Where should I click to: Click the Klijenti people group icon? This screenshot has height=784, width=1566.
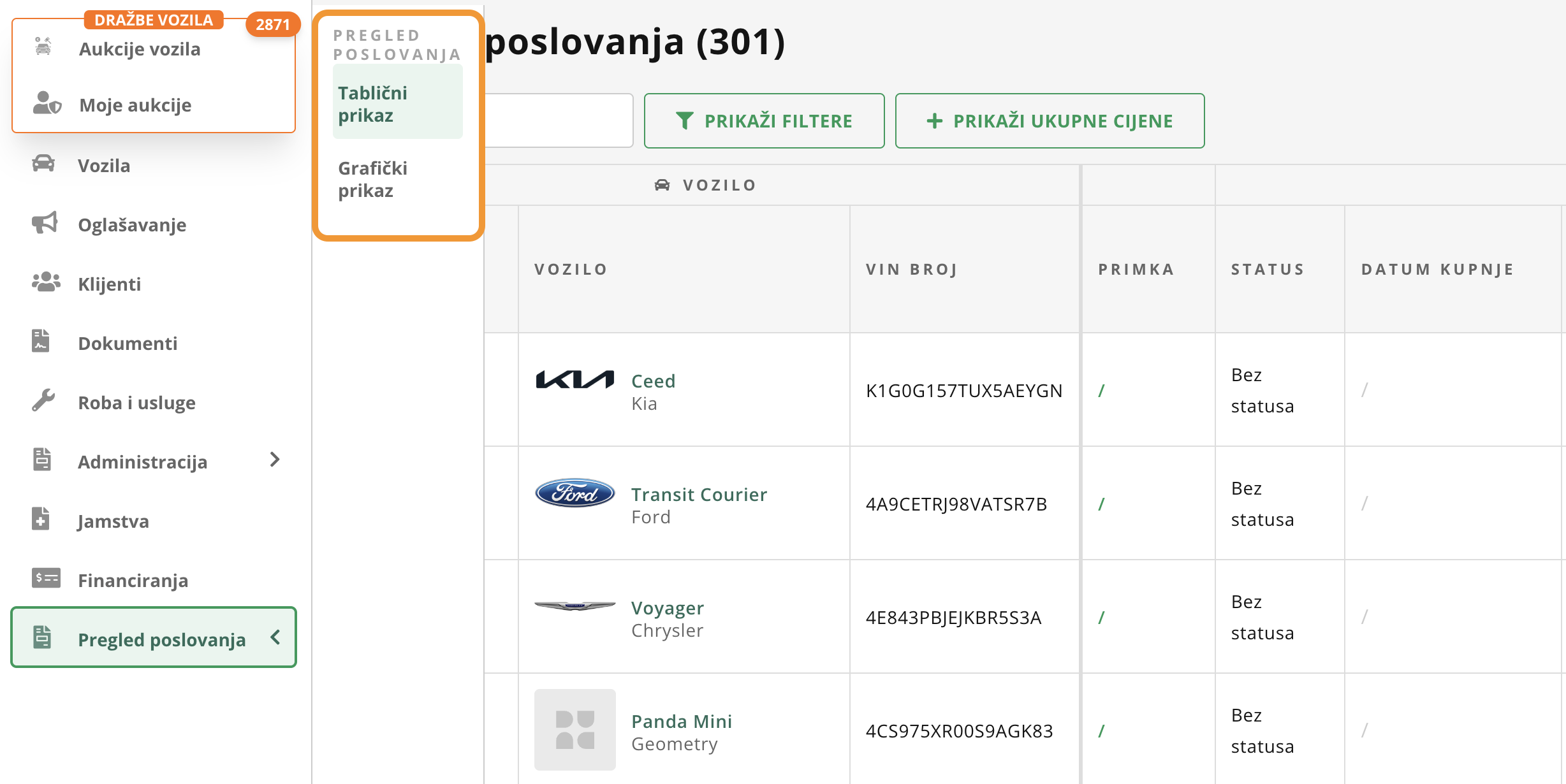(46, 282)
